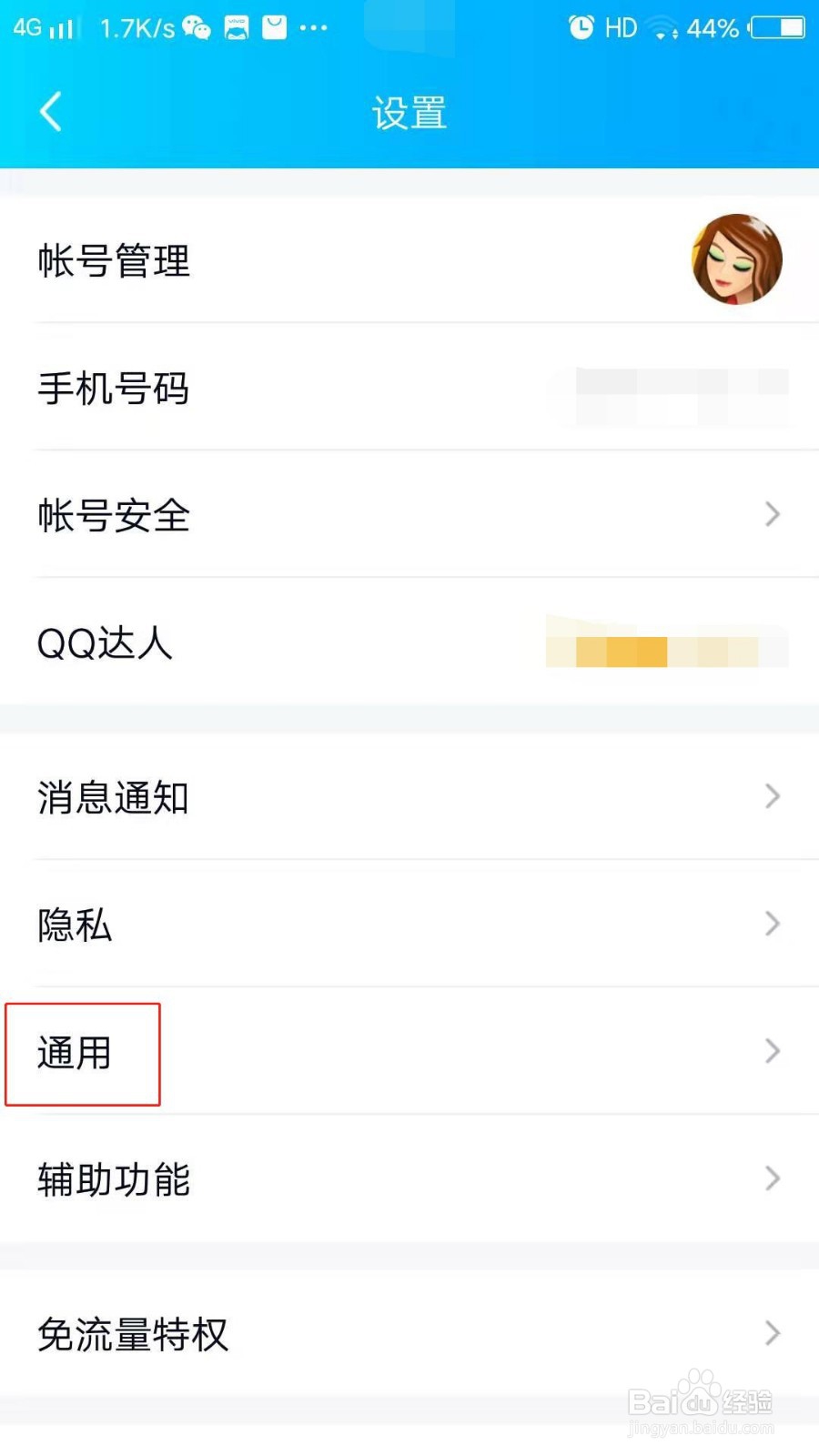Tap the chevron beside 辅助功能
819x1456 pixels.
tap(773, 1178)
